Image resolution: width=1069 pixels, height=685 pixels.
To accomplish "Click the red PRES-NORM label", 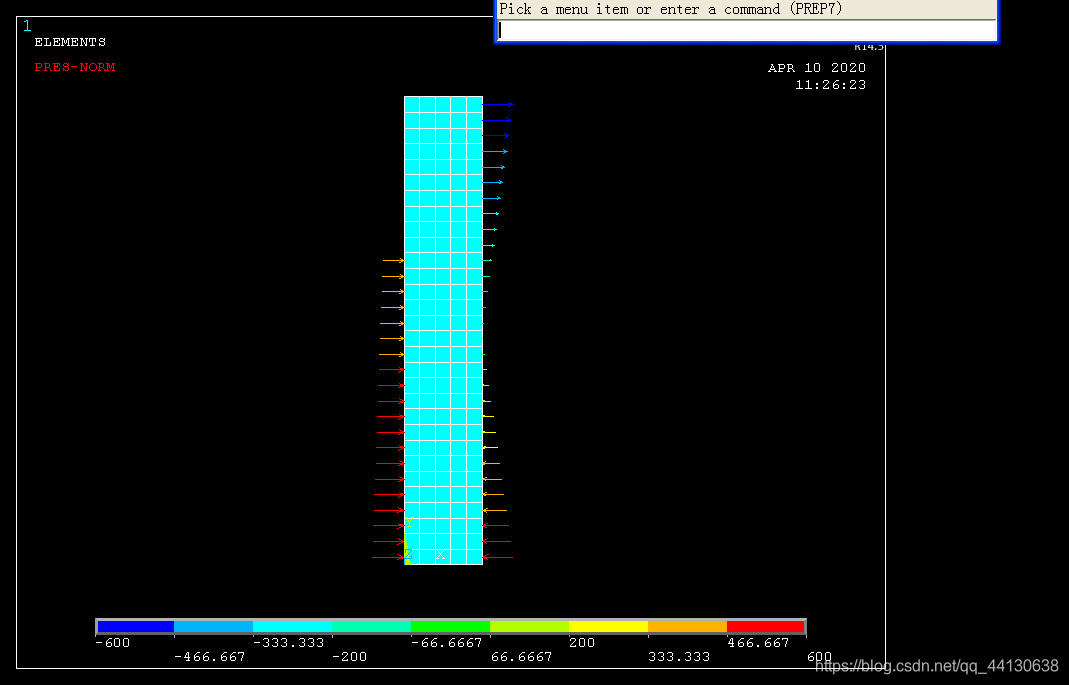I will (75, 67).
